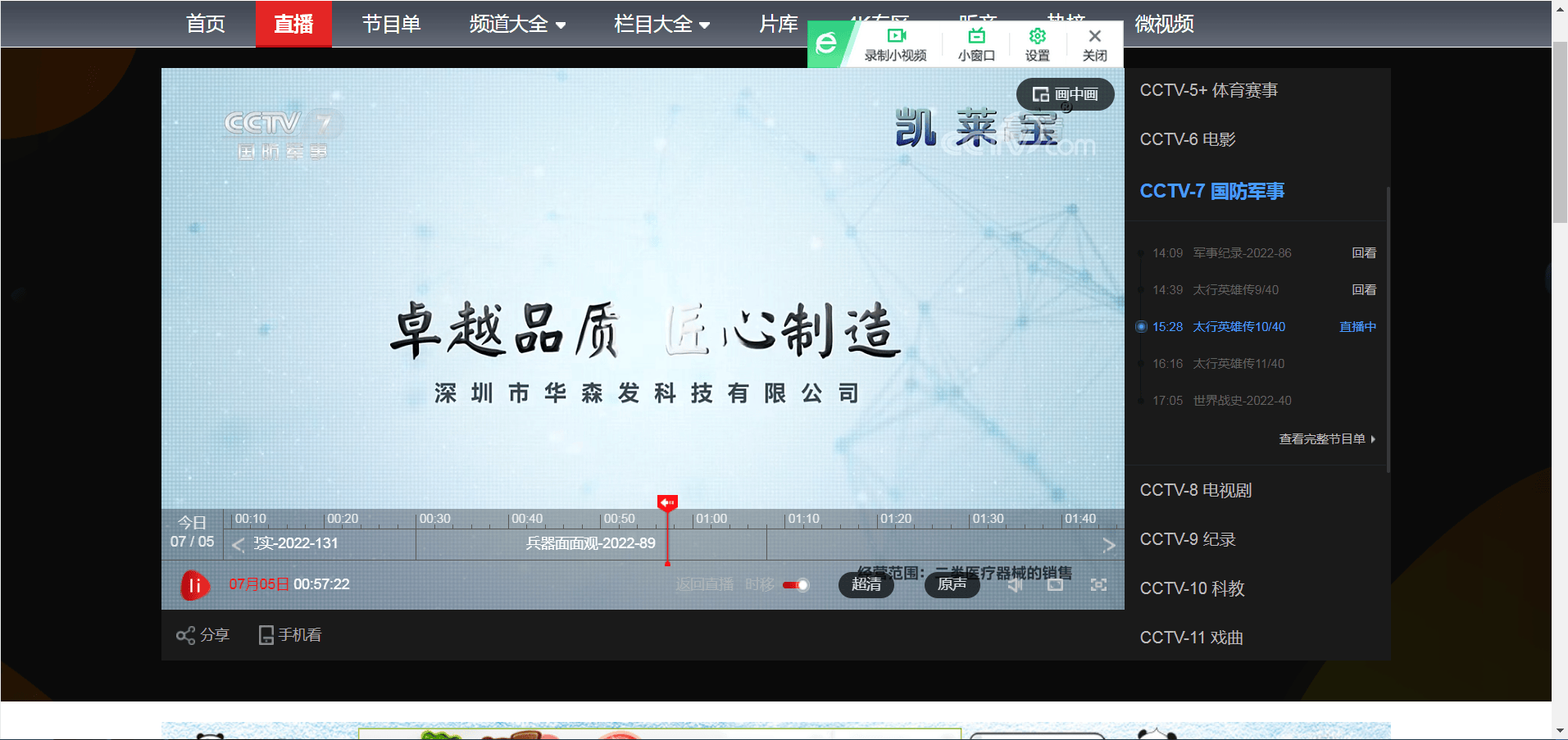The image size is (1568, 740).
Task: Select the 15:28 太行英雄传10/40 live program
Action: (x=1238, y=327)
